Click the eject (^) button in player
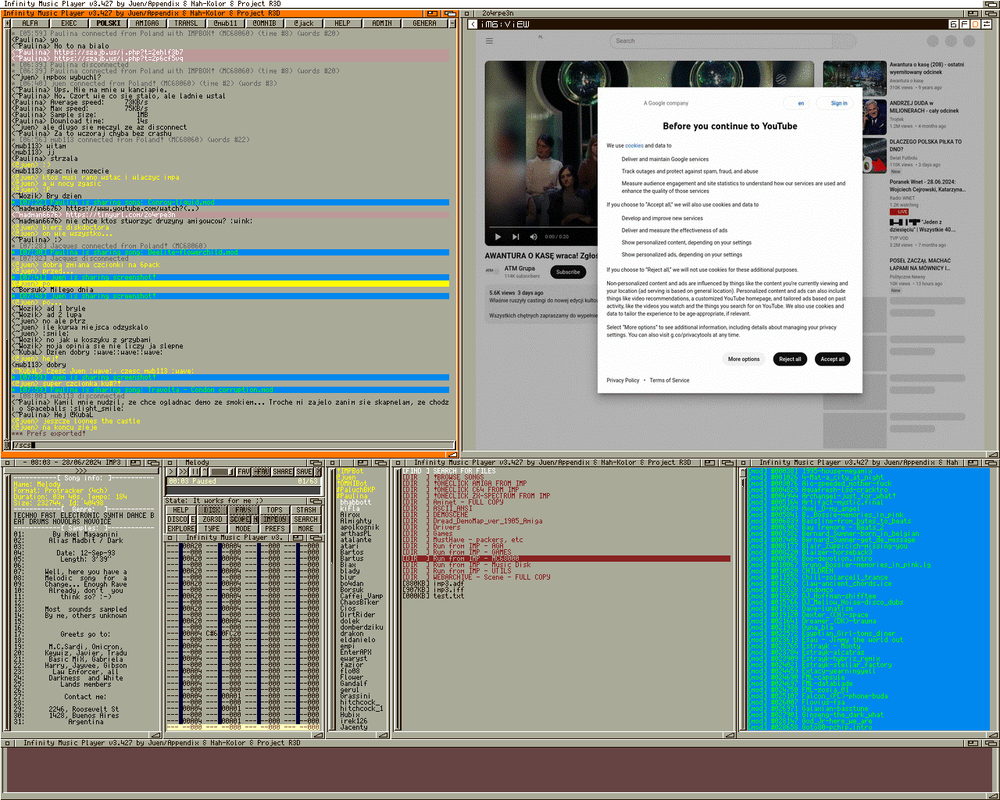Screen dimensions: 1000x800 [204, 472]
